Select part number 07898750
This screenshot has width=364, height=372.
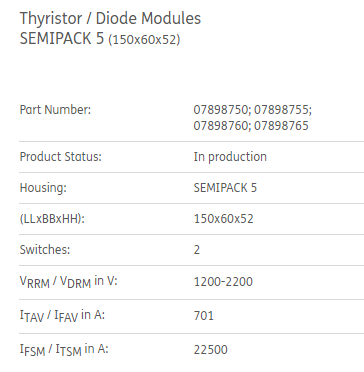click(222, 110)
